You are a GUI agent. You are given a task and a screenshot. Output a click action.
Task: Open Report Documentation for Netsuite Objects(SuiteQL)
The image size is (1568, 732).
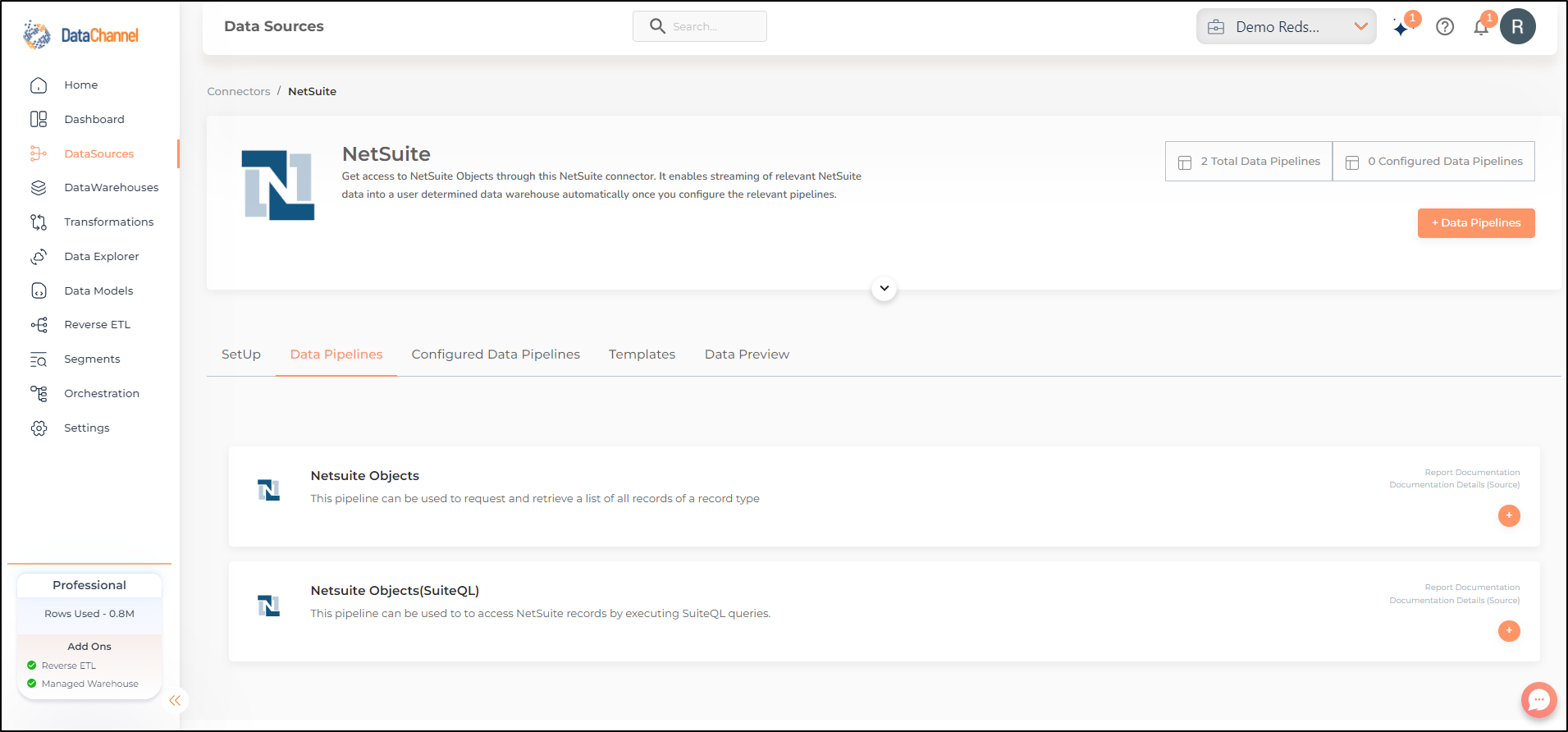tap(1472, 588)
